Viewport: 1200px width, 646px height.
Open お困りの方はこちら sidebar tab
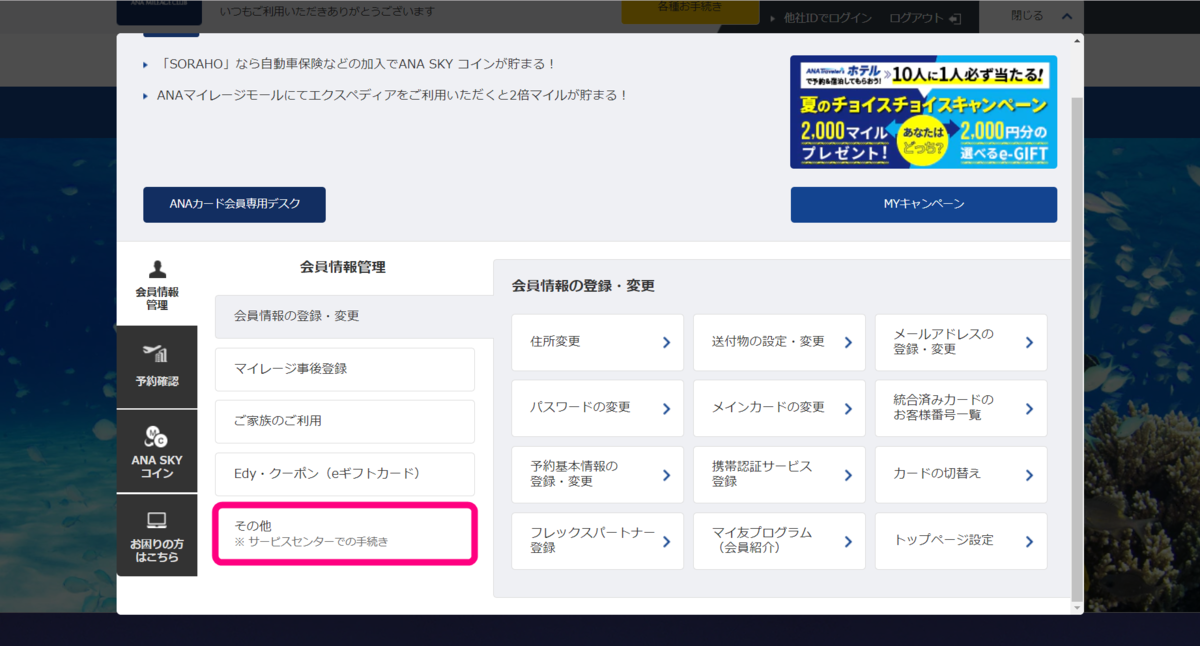pyautogui.click(x=157, y=535)
